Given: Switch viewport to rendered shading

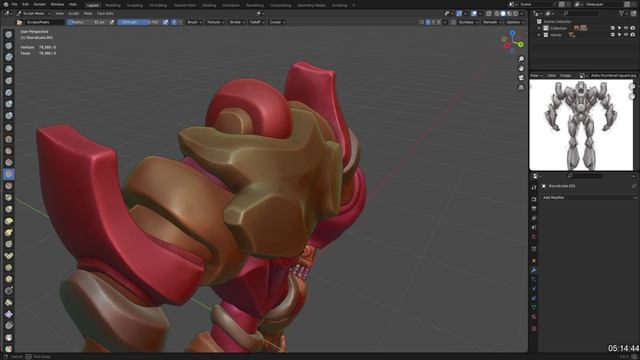Looking at the screenshot, I should (516, 13).
